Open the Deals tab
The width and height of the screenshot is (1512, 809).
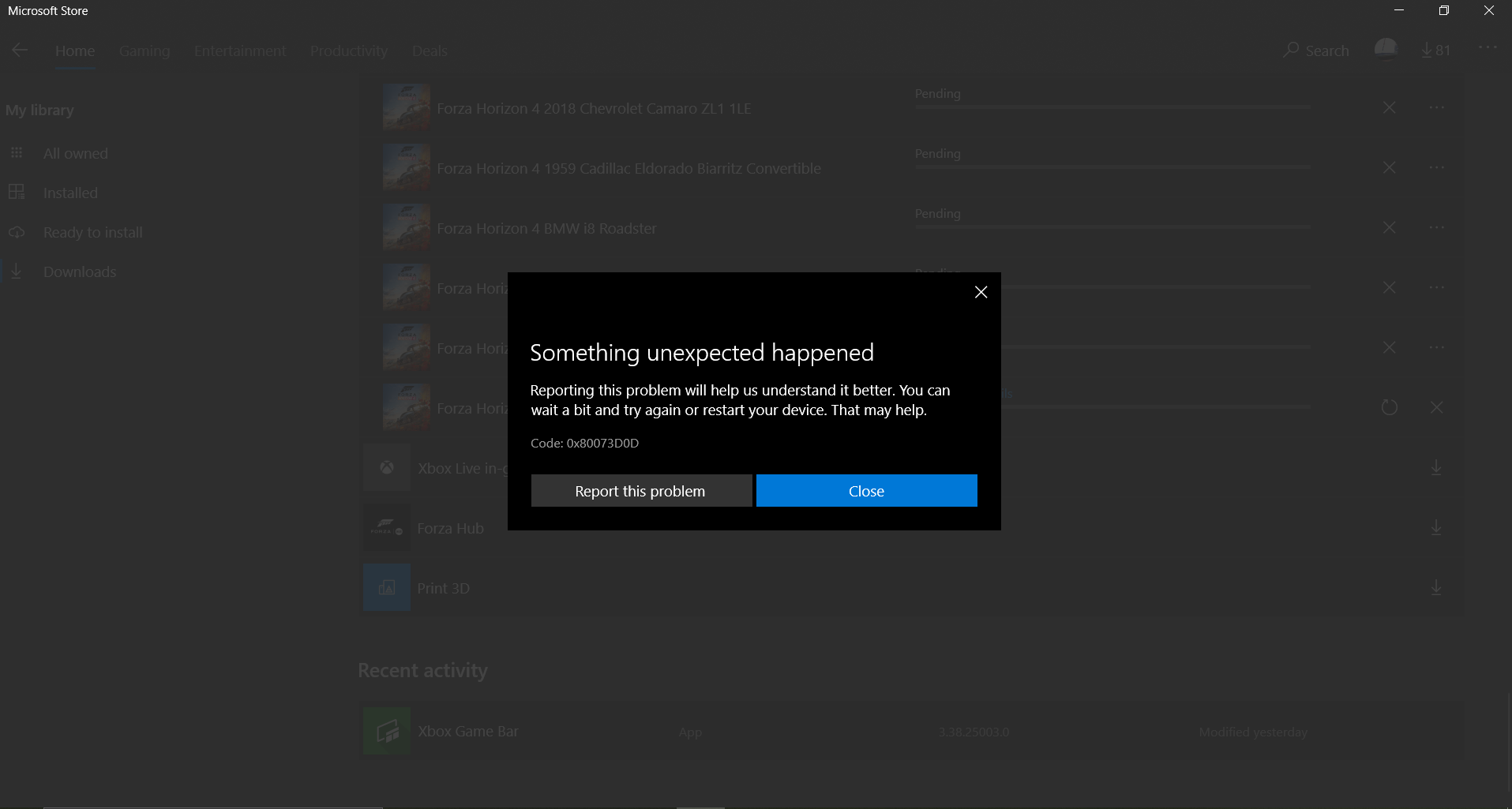point(430,51)
